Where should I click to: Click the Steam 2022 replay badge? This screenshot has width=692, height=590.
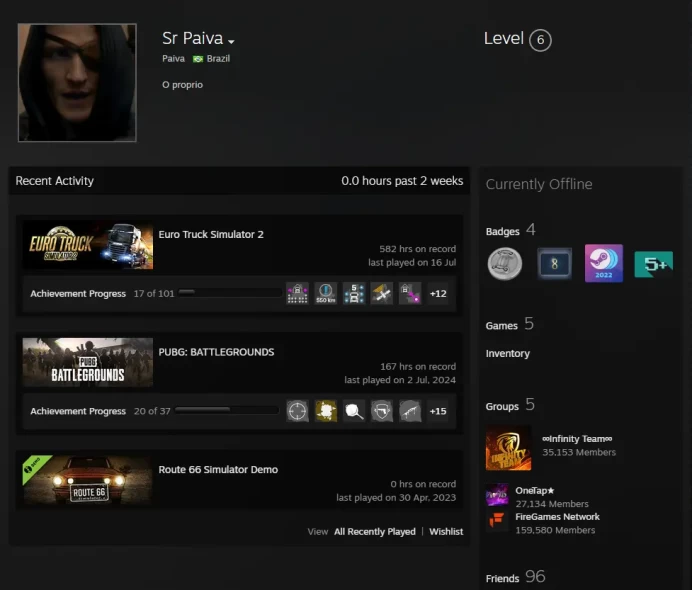coord(604,263)
